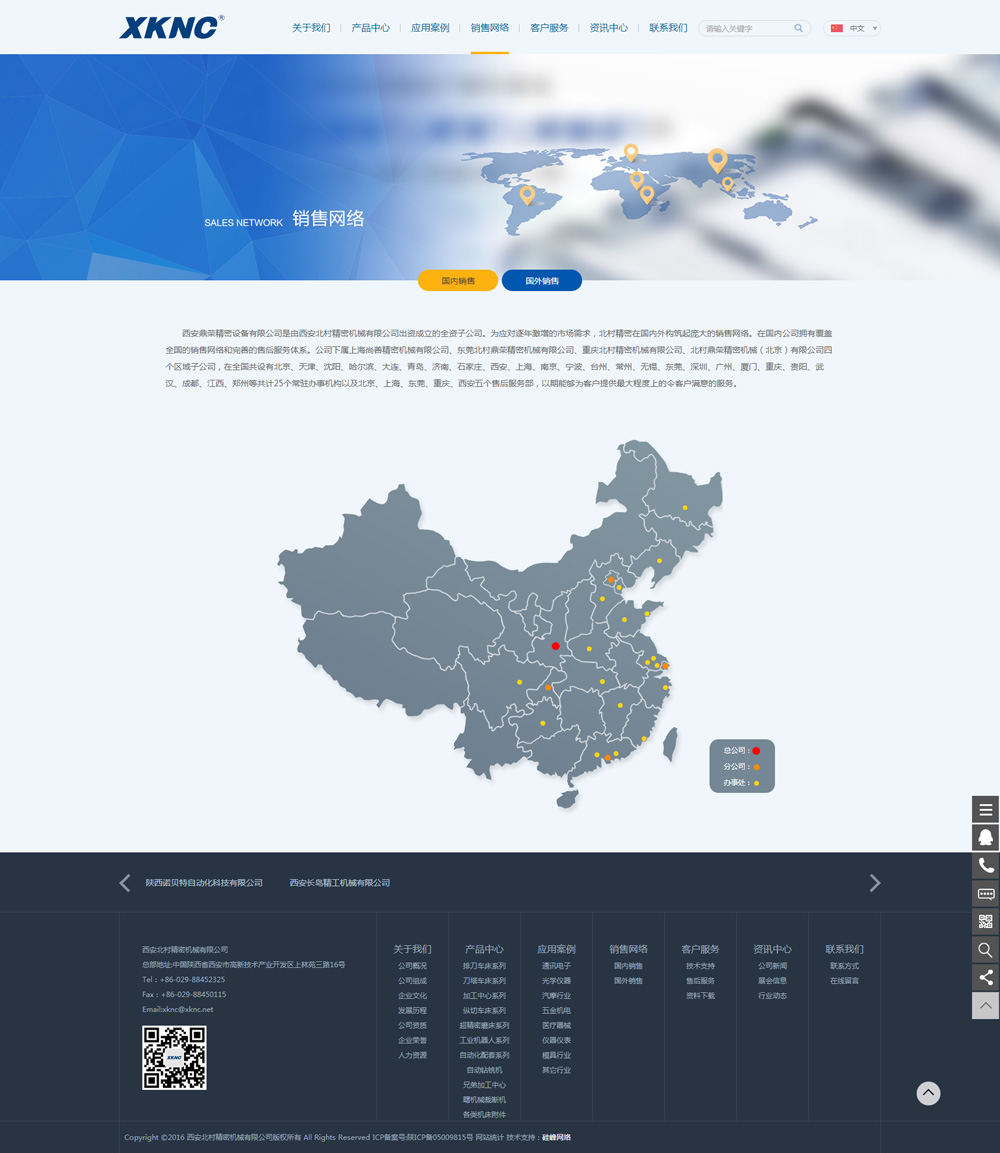The height and width of the screenshot is (1153, 1000).
Task: Open the message icon in floating sidebar
Action: tap(985, 894)
